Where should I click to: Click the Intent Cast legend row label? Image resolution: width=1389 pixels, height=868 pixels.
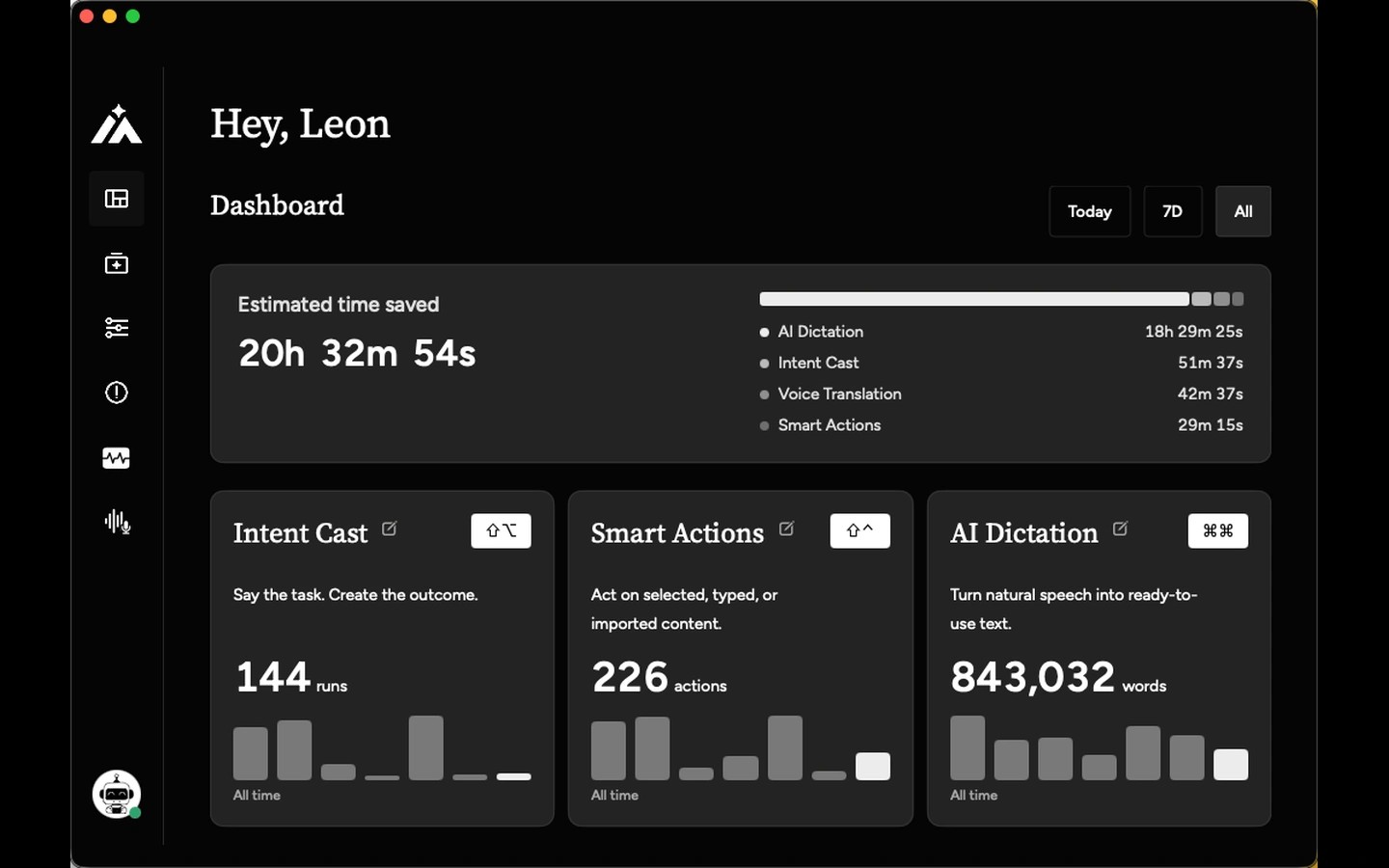click(x=818, y=363)
